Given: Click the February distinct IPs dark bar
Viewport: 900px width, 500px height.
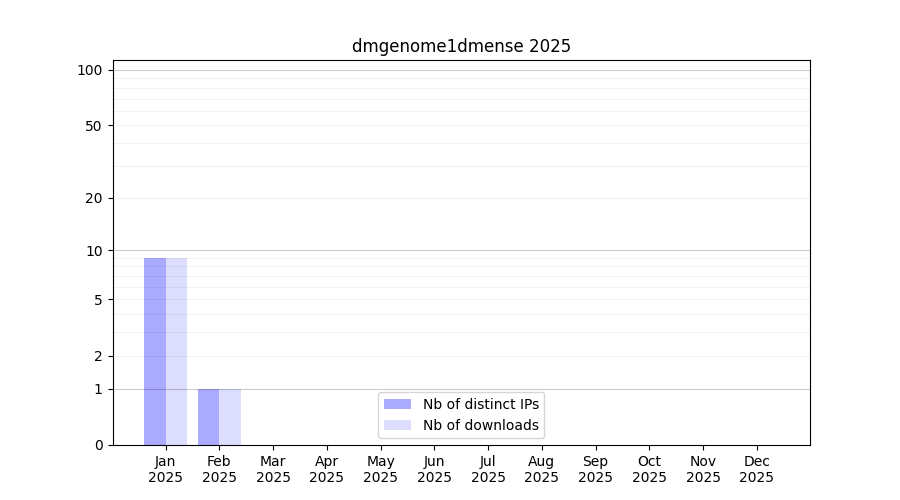Looking at the screenshot, I should [x=209, y=417].
